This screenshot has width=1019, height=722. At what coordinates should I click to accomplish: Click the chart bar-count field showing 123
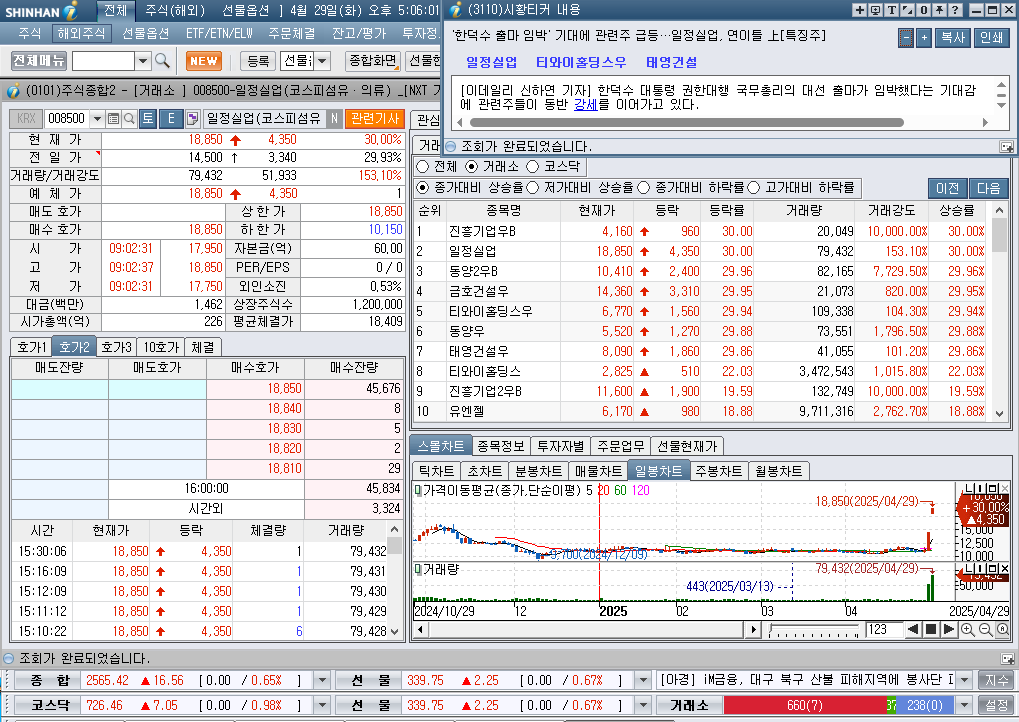[883, 629]
